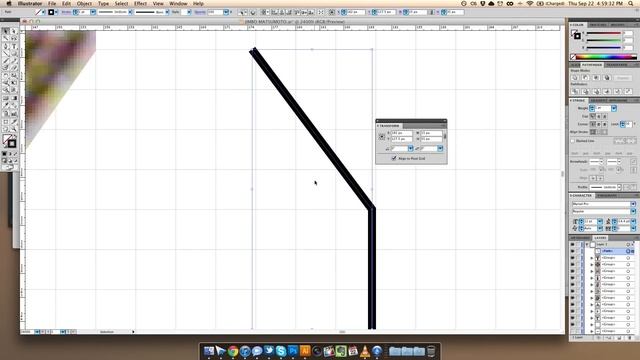Image resolution: width=640 pixels, height=360 pixels.
Task: Open Photoshop from the Dock
Action: pos(293,351)
